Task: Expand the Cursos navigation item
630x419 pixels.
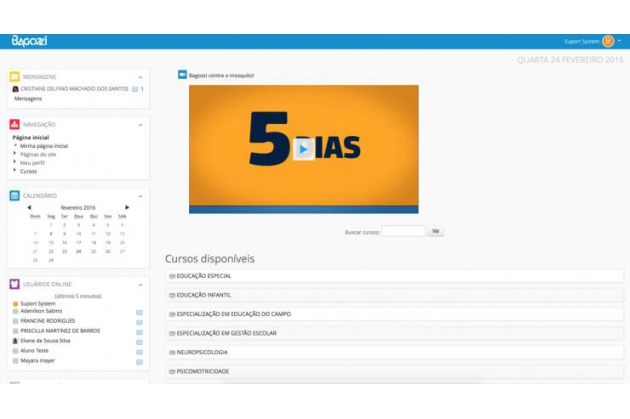Action: coord(16,171)
